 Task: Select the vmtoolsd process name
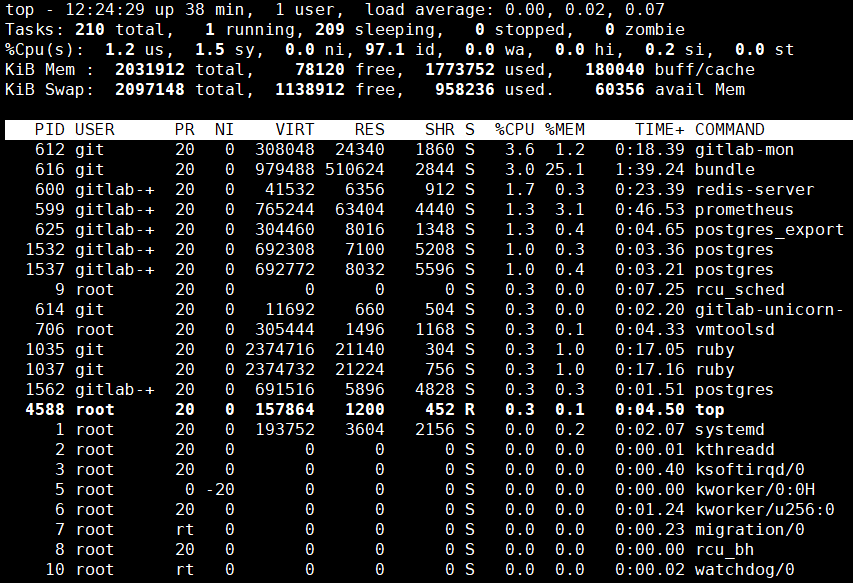[734, 330]
